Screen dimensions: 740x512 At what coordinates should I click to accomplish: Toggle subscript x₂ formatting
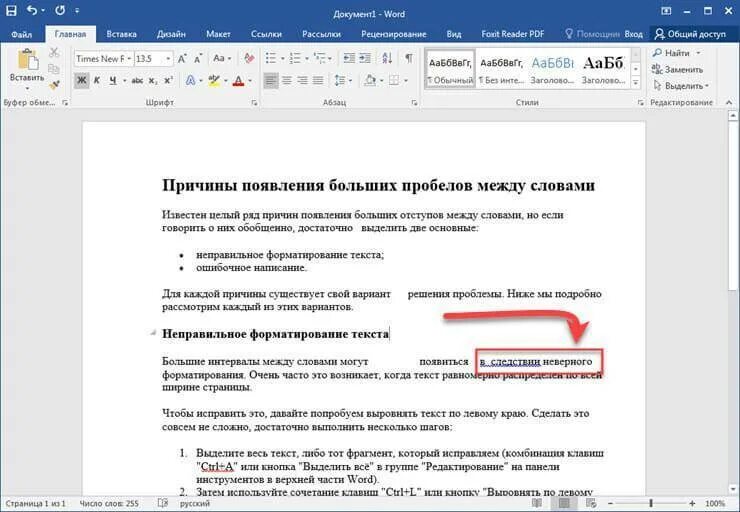click(x=153, y=81)
